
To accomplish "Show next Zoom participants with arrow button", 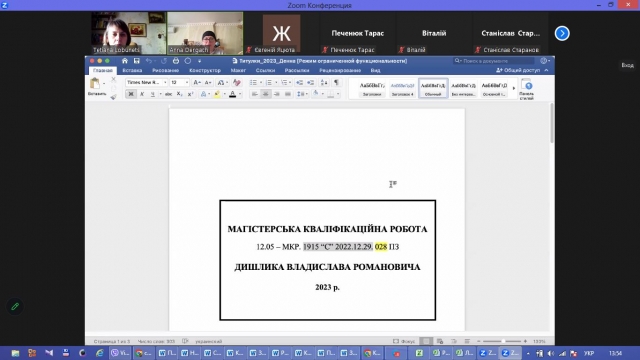I will pos(562,33).
